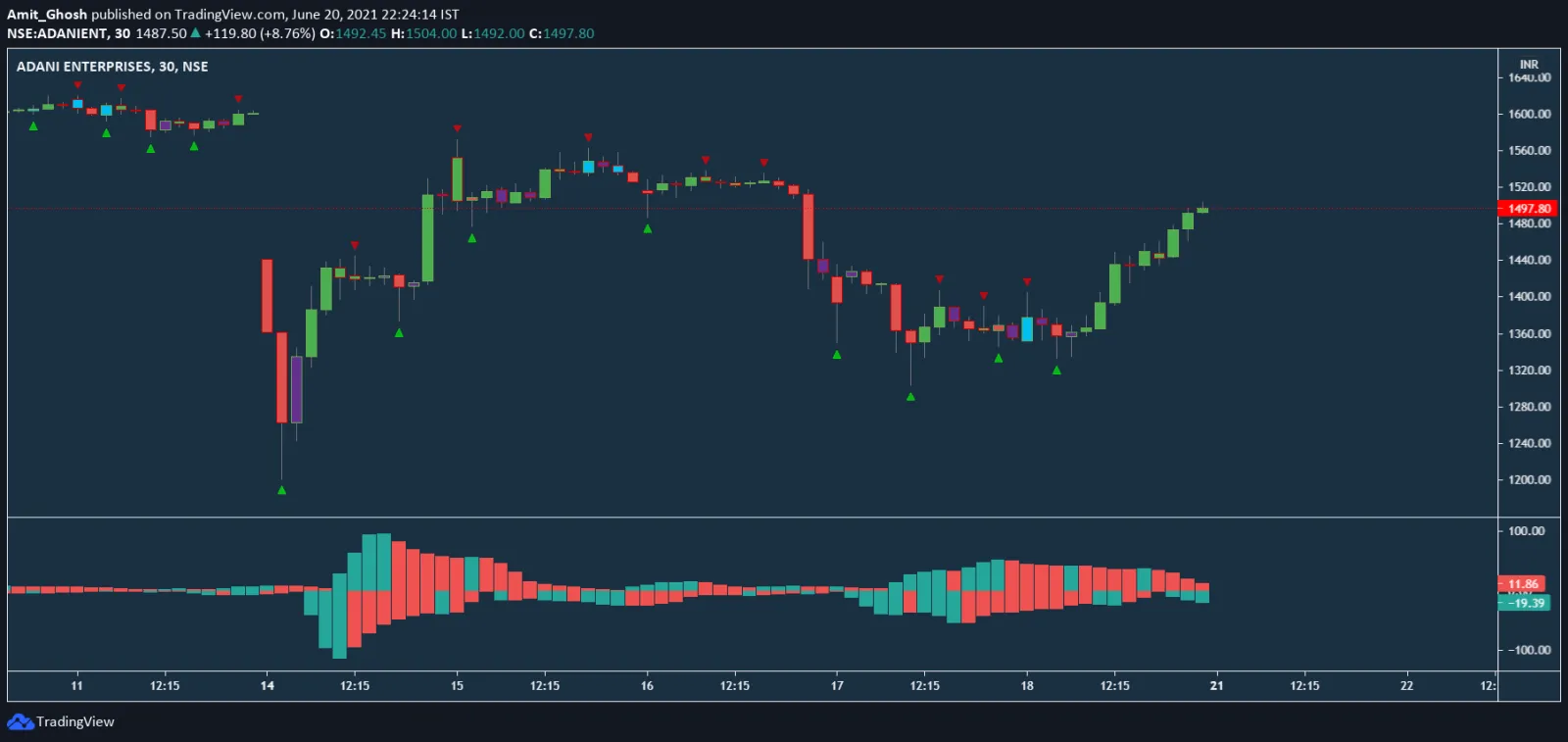Viewport: 1568px width, 742px height.
Task: Select the teal -19.39 indicator value label
Action: [x=1525, y=603]
